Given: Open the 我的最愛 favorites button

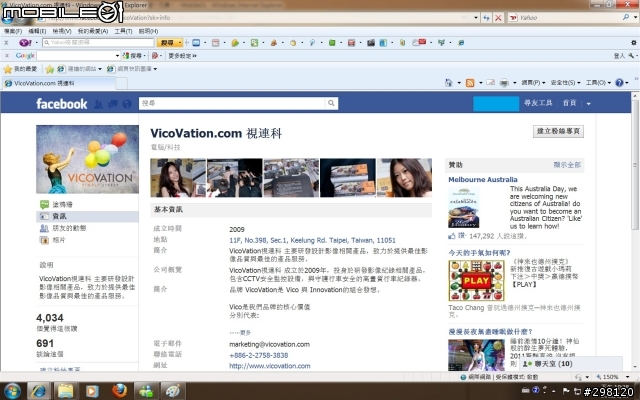Looking at the screenshot, I should click(x=20, y=69).
